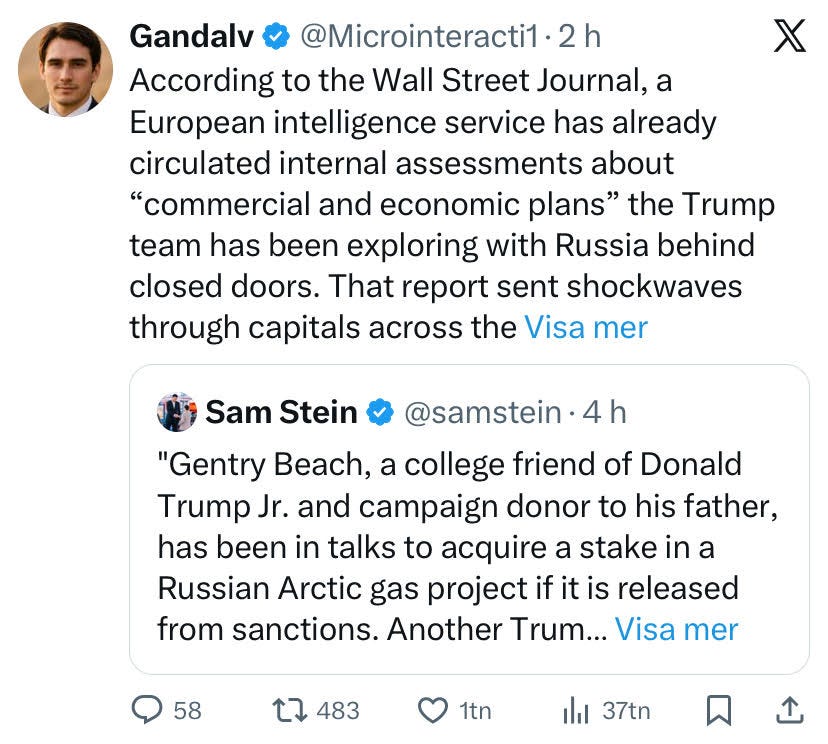Open Sam Stein display name
Image resolution: width=828 pixels, height=744 pixels.
coord(283,412)
